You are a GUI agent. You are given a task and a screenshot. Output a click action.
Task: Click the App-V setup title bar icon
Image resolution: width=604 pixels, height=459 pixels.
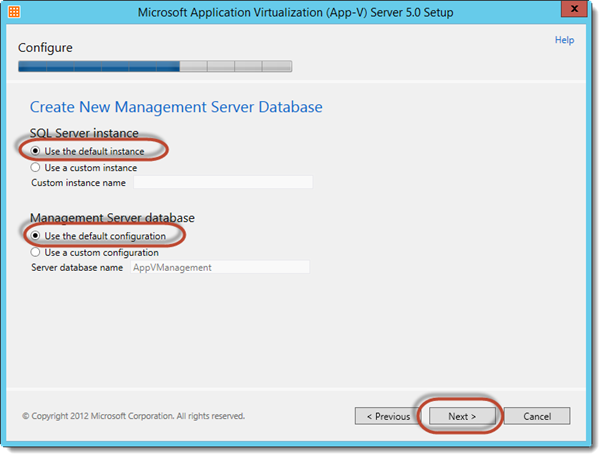click(x=14, y=12)
